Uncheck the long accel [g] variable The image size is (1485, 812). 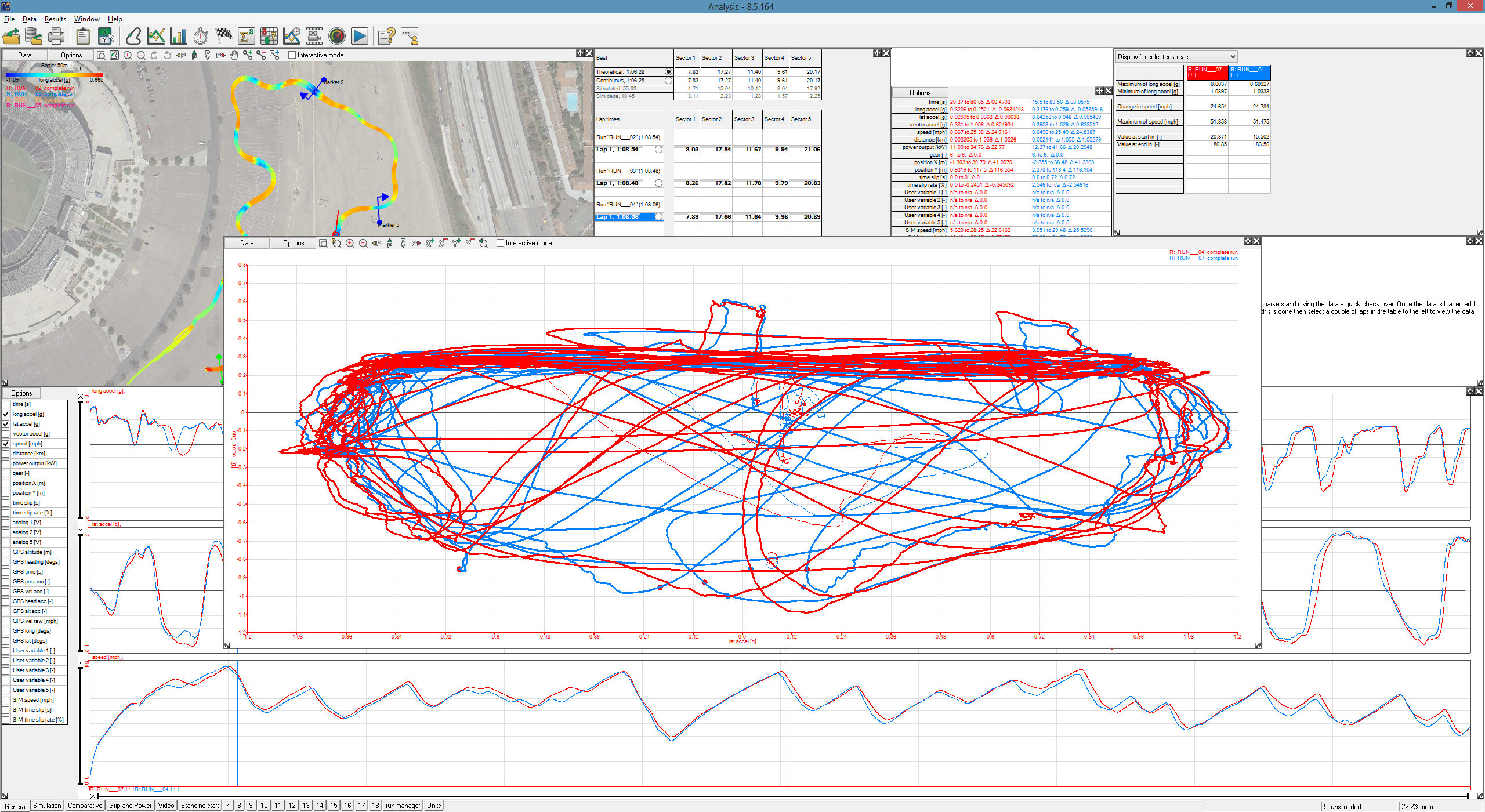(6, 414)
